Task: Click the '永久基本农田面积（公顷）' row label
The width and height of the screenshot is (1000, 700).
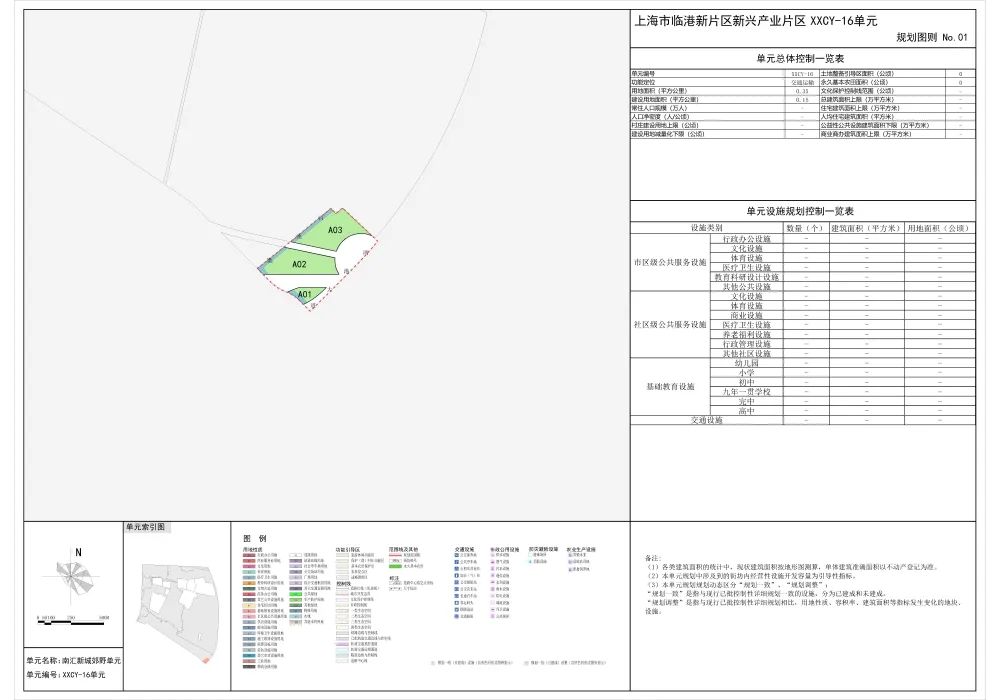Action: tap(854, 82)
